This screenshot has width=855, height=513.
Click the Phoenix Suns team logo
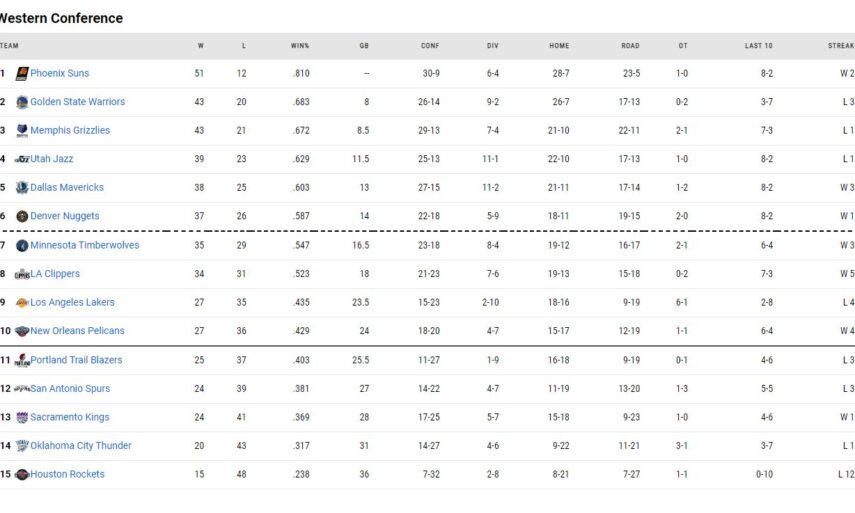pos(22,73)
